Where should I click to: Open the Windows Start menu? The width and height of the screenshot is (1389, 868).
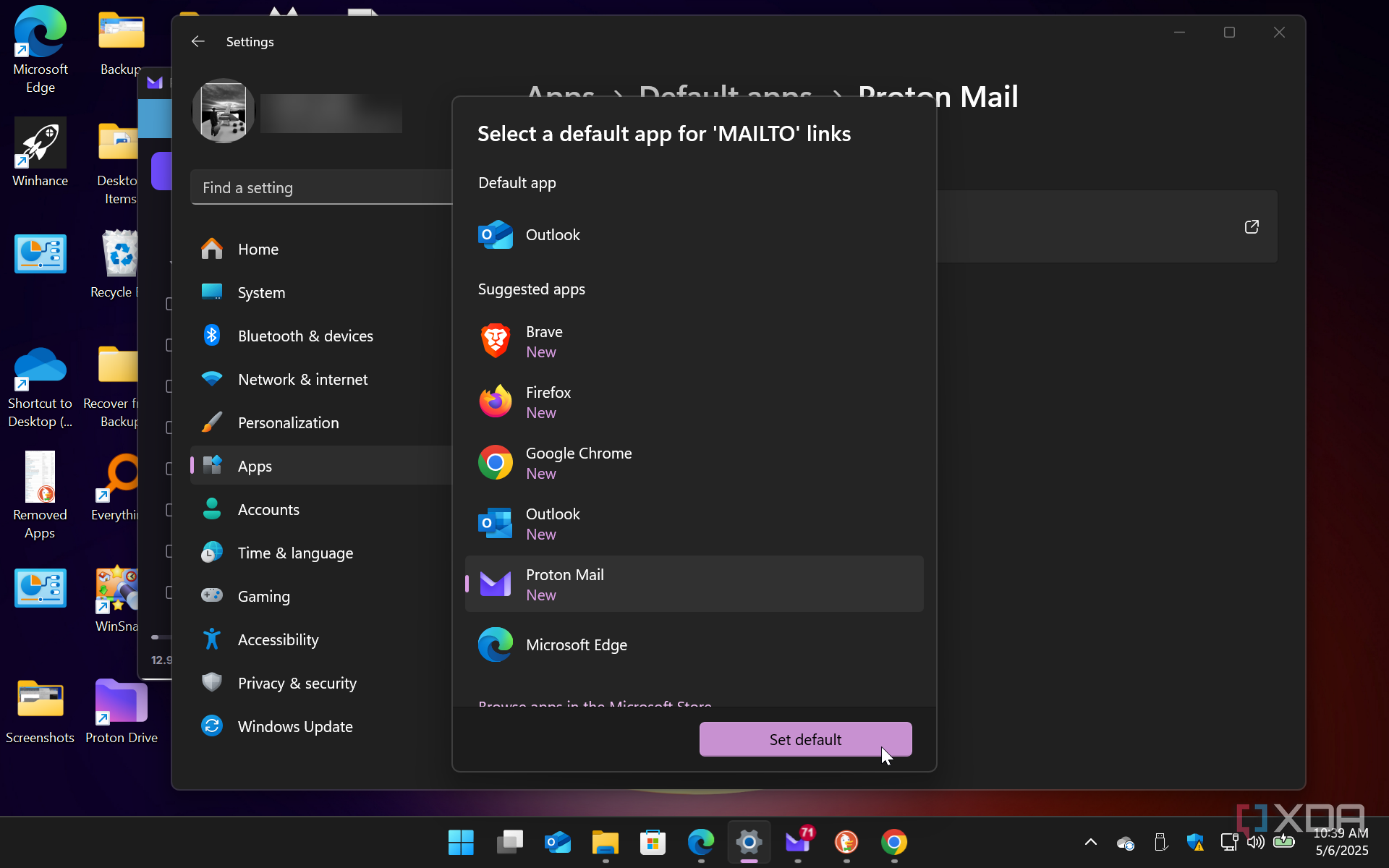click(461, 842)
